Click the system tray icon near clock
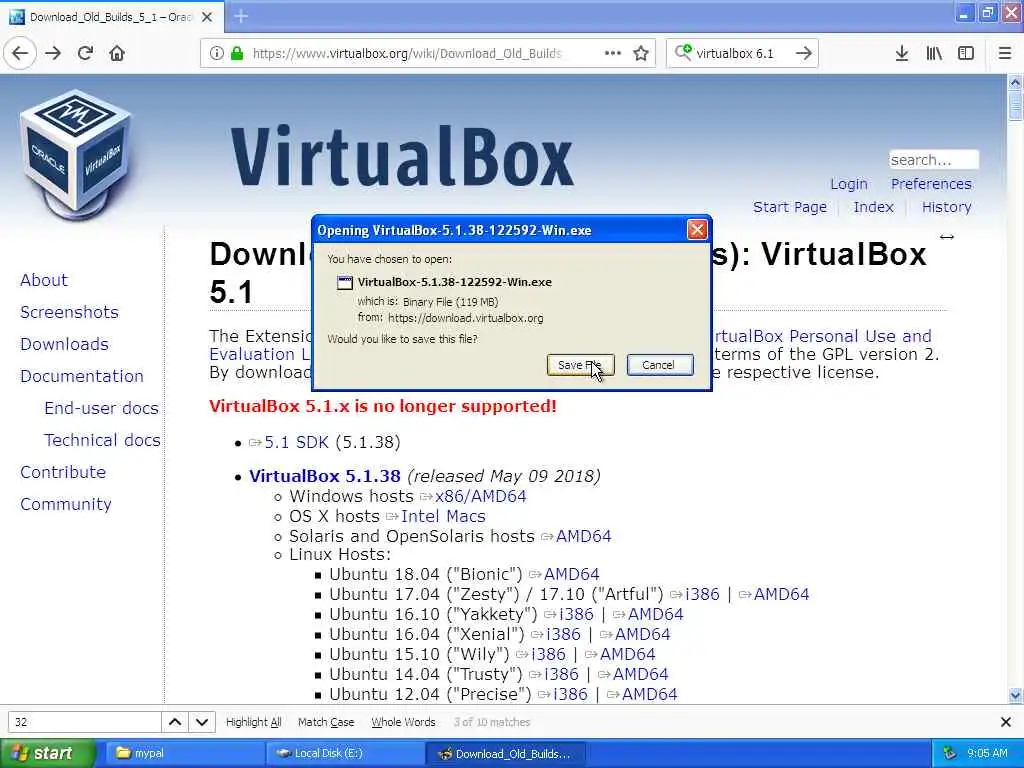1024x768 pixels. (x=950, y=753)
